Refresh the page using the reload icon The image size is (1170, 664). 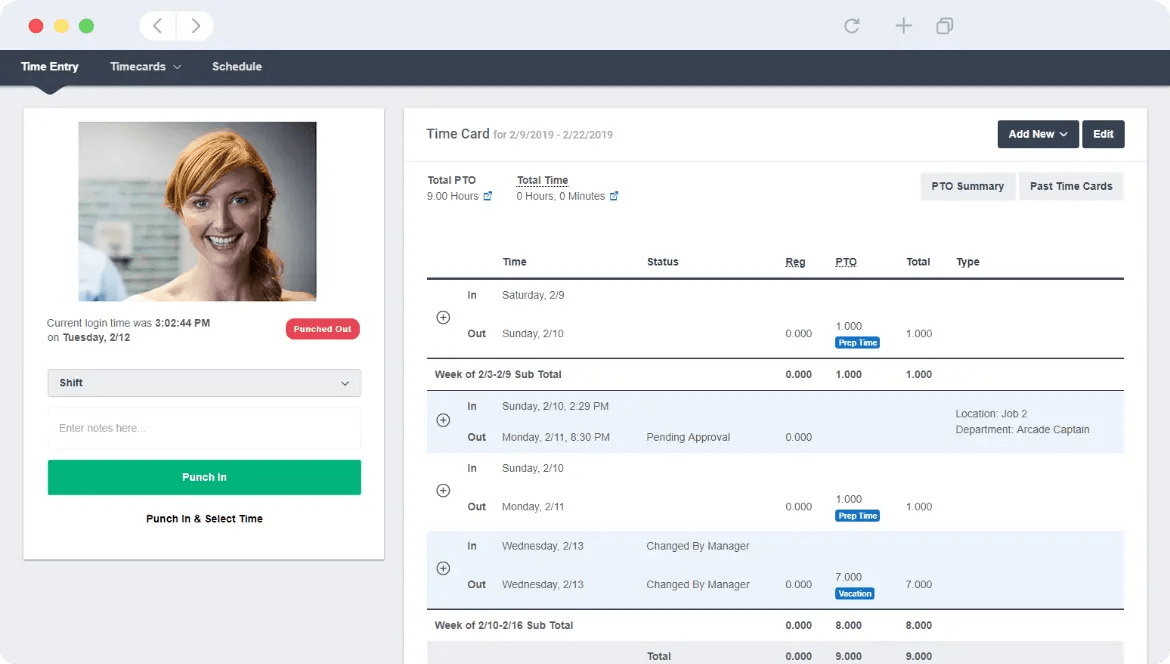851,26
